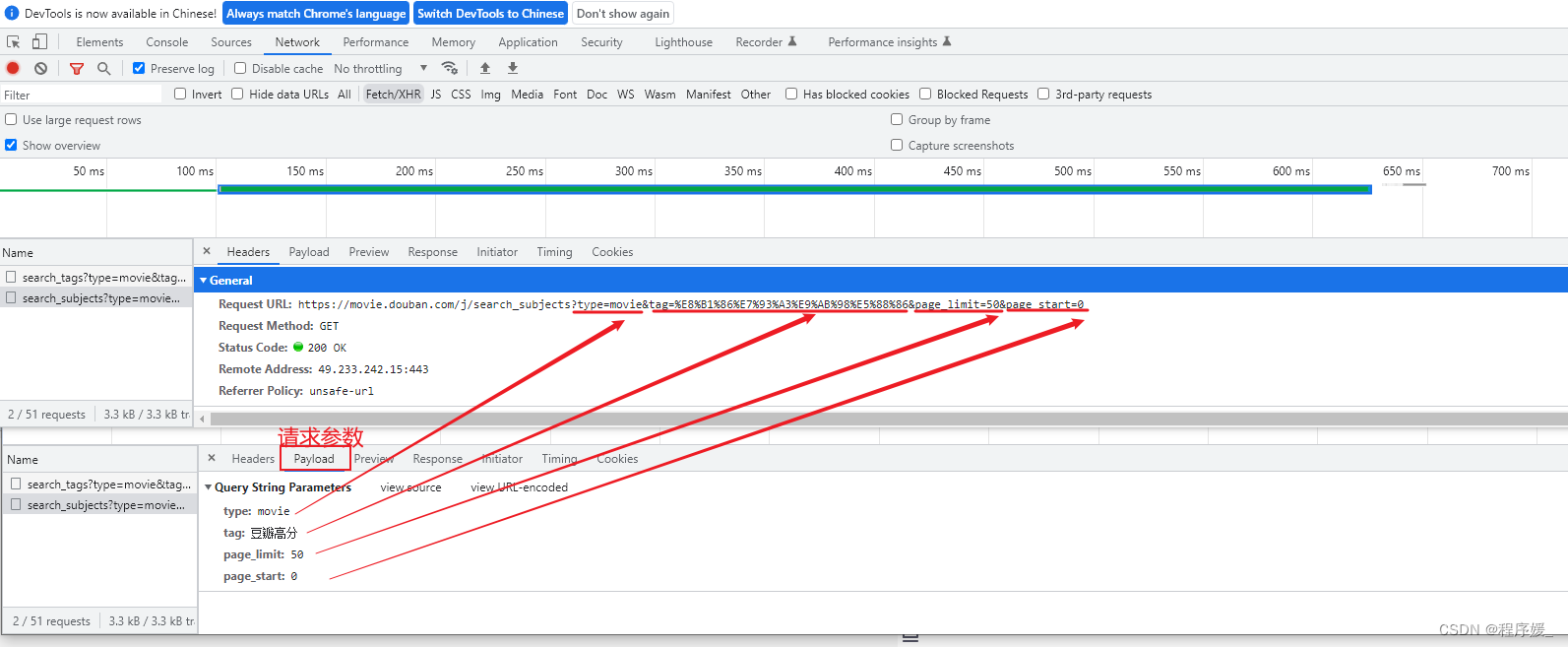Image resolution: width=1568 pixels, height=647 pixels.
Task: Switch to the Elements panel
Action: [x=99, y=42]
